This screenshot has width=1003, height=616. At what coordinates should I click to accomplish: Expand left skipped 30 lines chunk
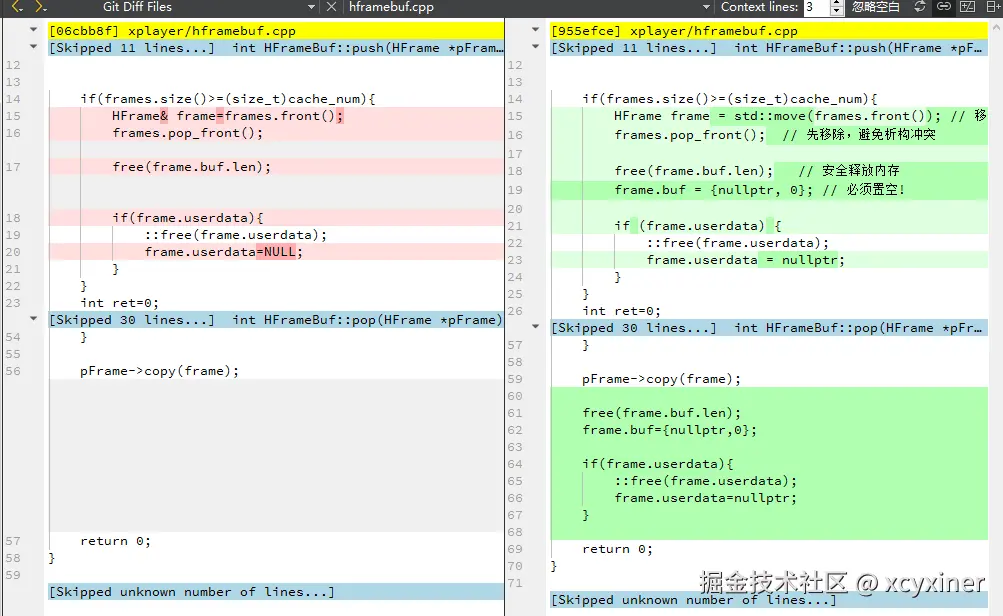click(x=33, y=318)
